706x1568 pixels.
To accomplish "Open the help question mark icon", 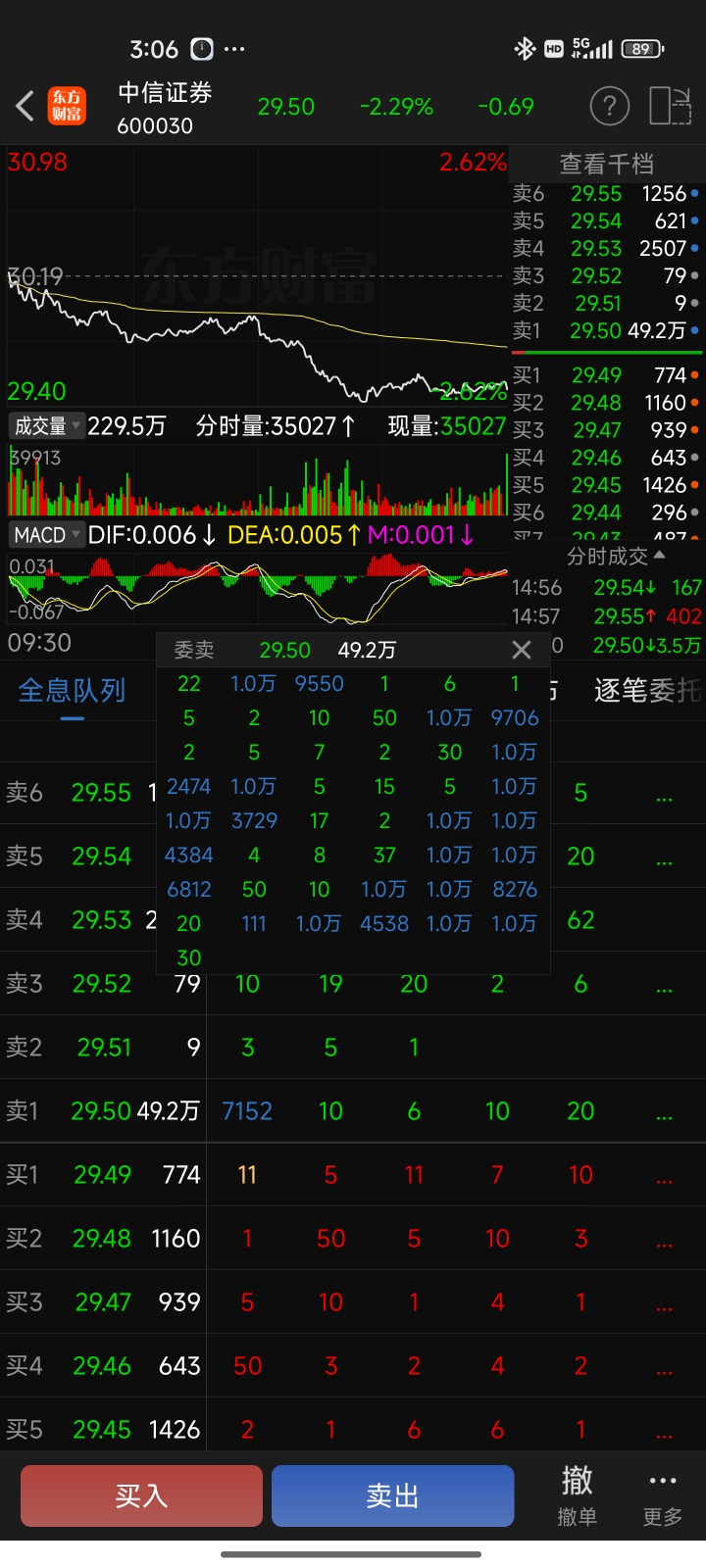I will [x=609, y=106].
